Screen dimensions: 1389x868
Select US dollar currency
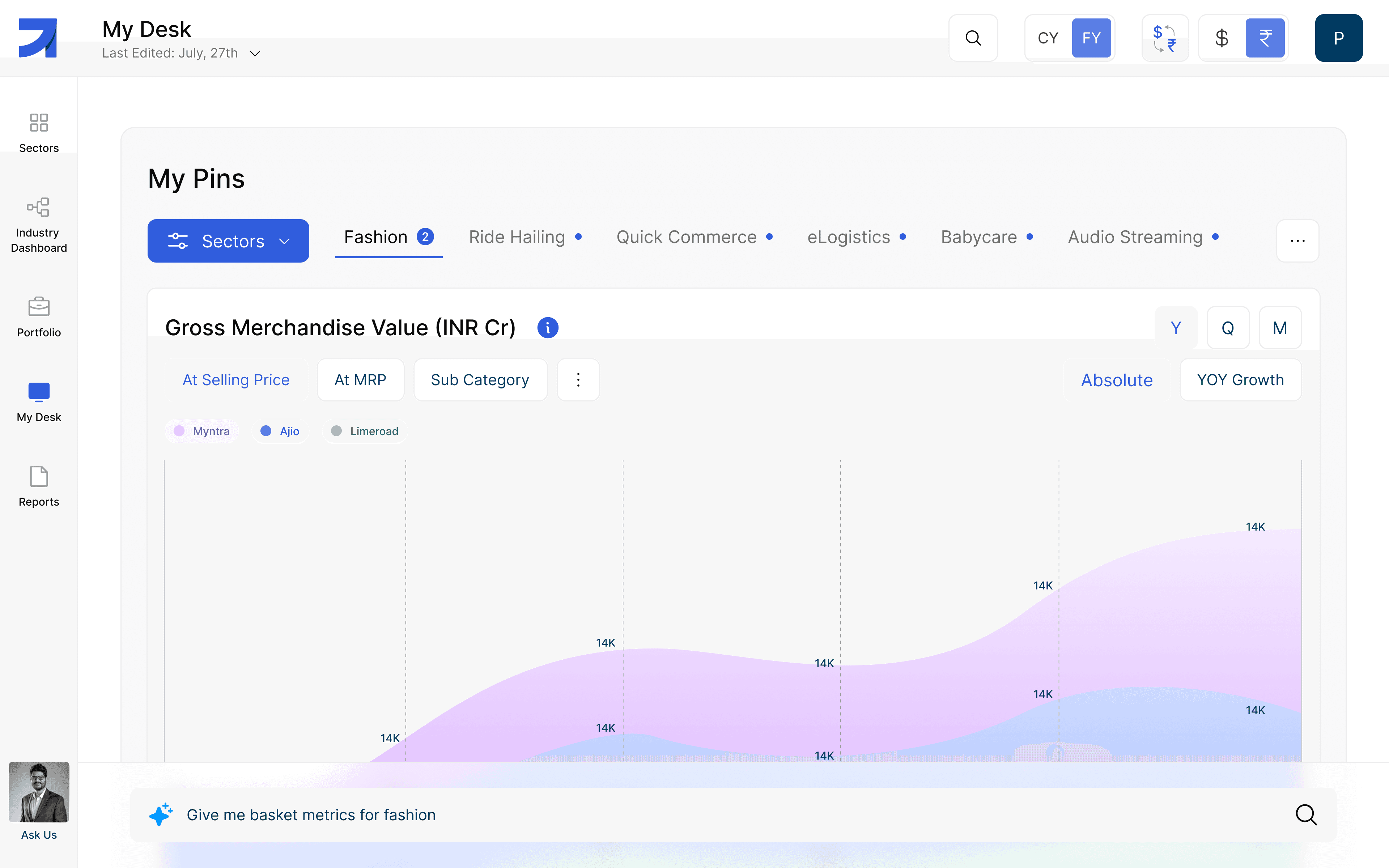click(x=1222, y=38)
